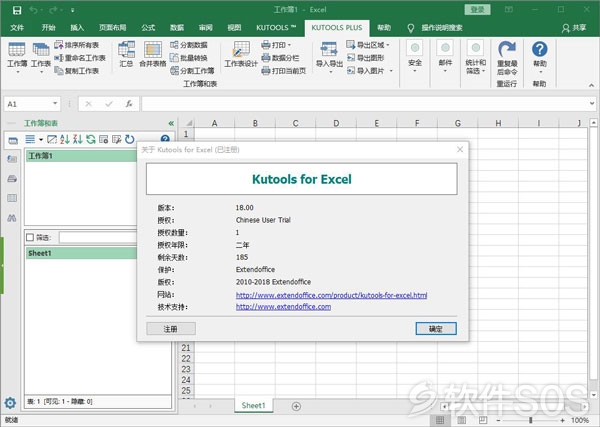600x427 pixels.
Task: Toggle the 筛选 filter checkbox
Action: point(30,238)
